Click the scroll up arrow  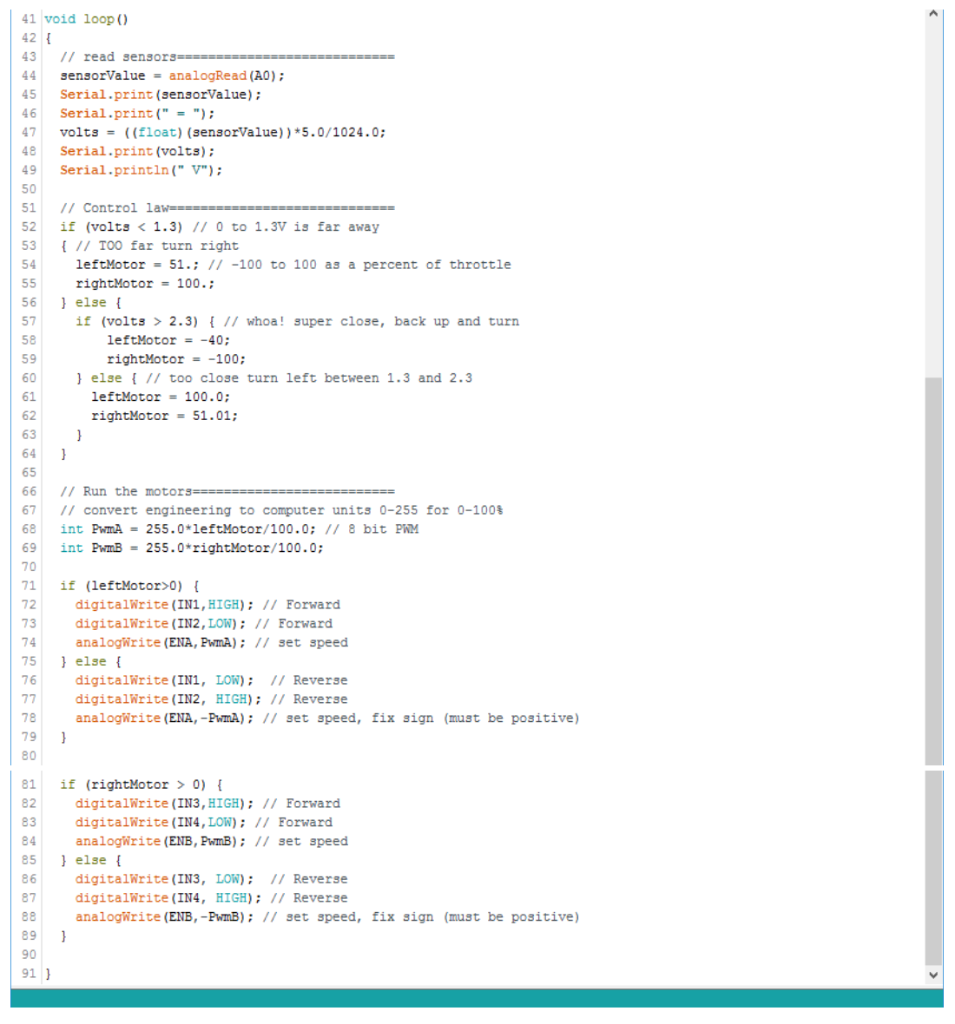click(x=933, y=12)
